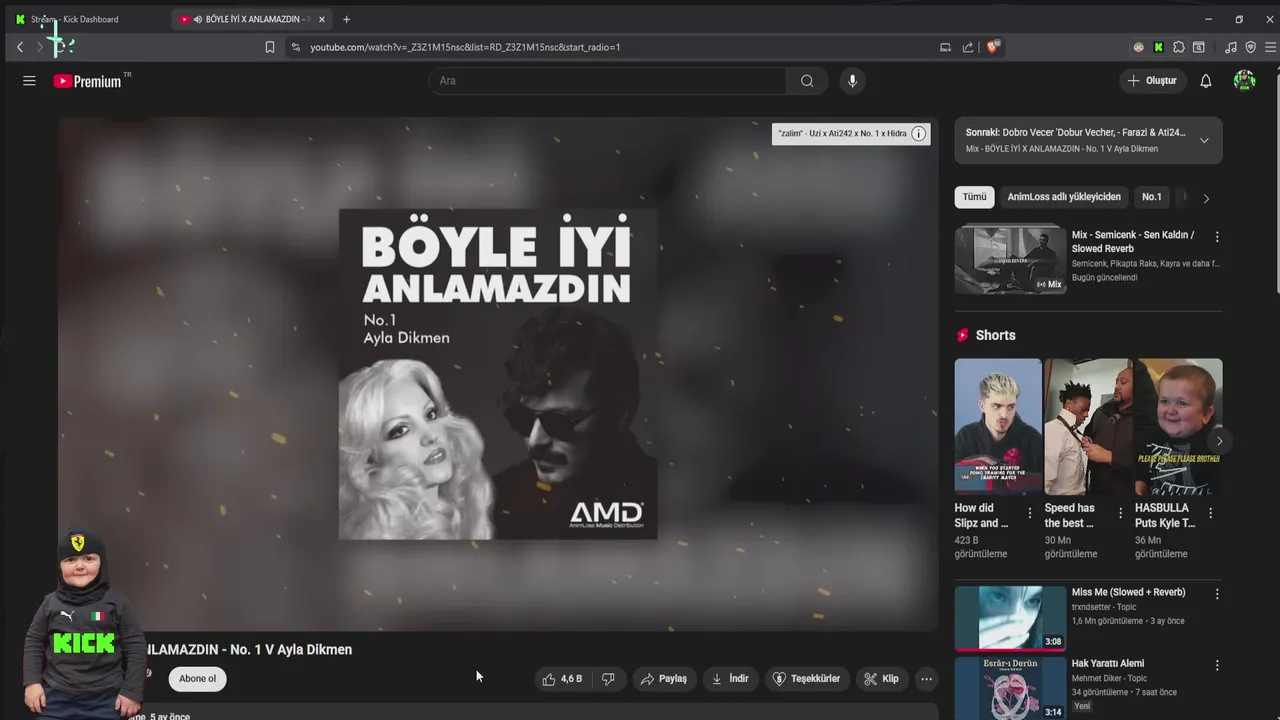Click the Oluştur create button
This screenshot has height=720, width=1280.
tap(1152, 81)
